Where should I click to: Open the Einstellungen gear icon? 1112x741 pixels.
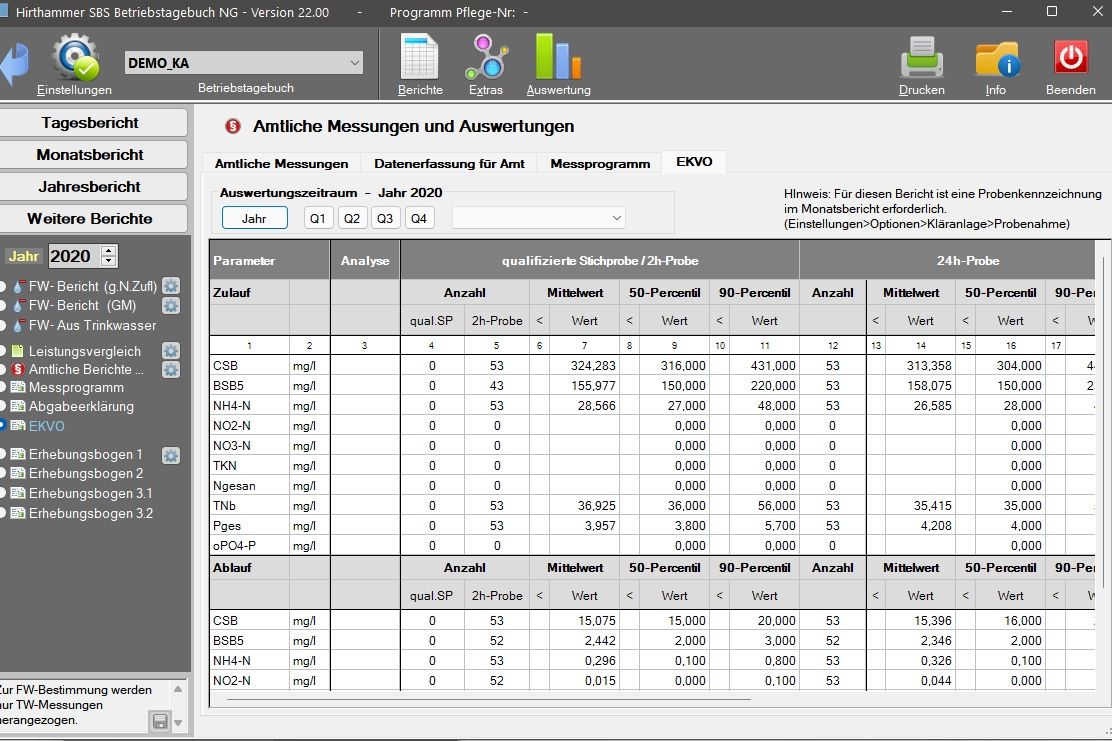pos(75,57)
